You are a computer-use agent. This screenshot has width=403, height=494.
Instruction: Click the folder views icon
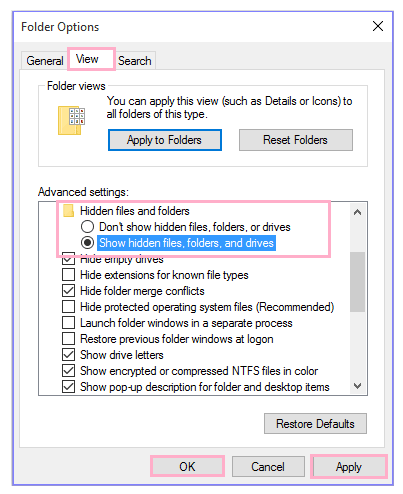(x=72, y=120)
